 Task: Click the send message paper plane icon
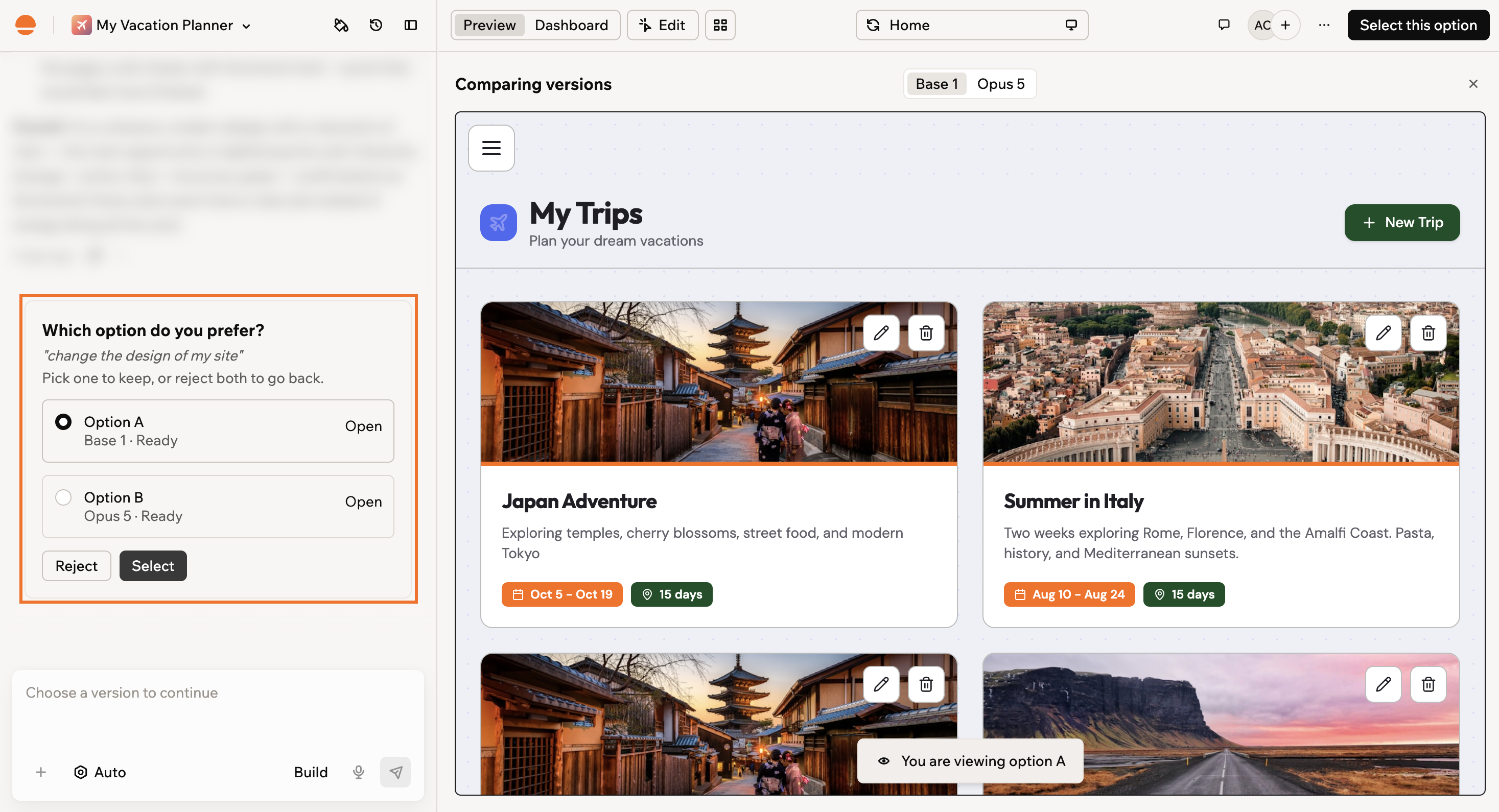[x=395, y=772]
